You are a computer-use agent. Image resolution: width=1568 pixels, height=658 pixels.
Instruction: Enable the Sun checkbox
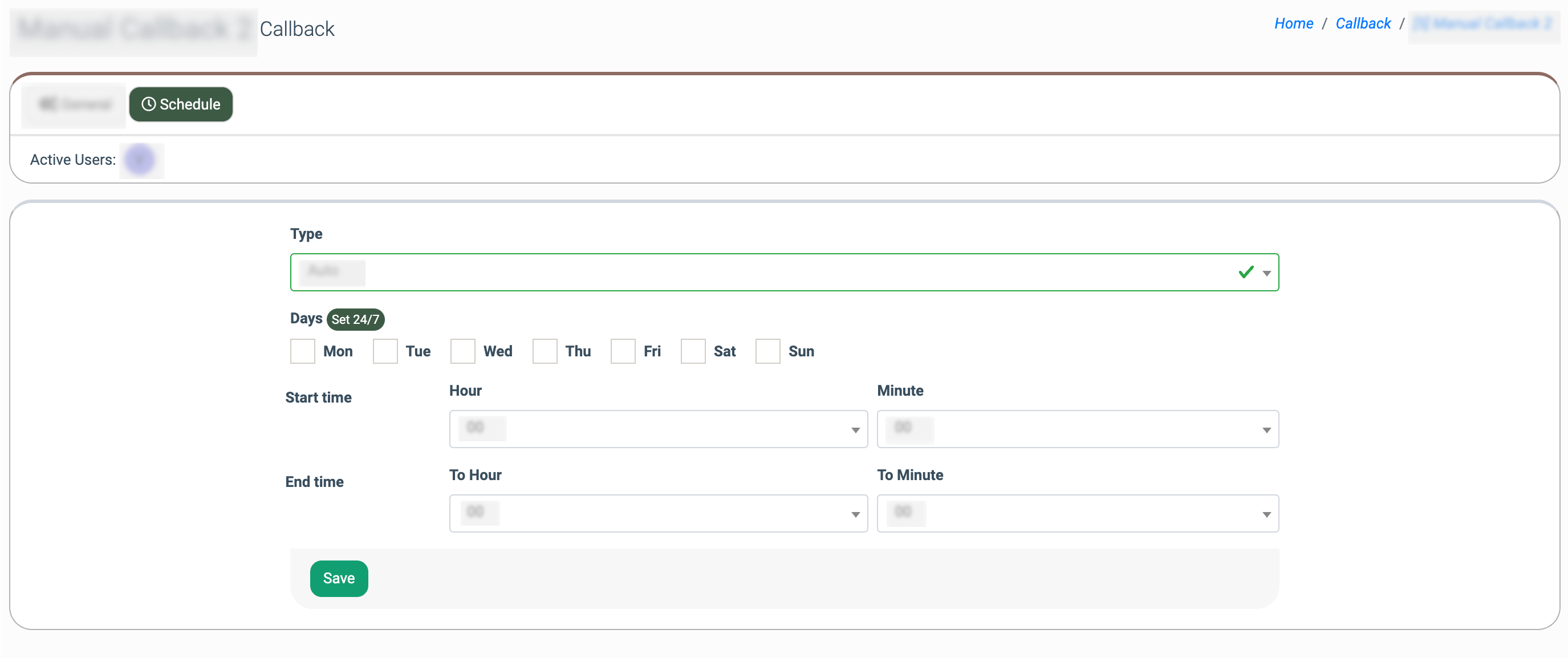[767, 351]
